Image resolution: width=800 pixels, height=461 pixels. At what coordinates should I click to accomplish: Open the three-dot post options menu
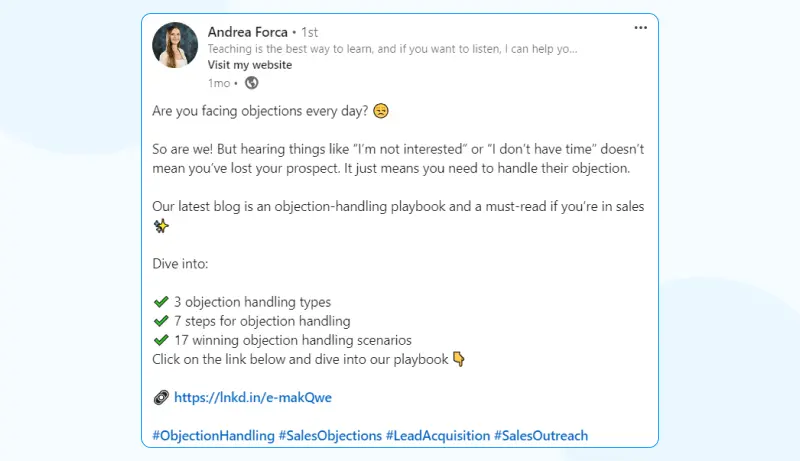point(641,28)
